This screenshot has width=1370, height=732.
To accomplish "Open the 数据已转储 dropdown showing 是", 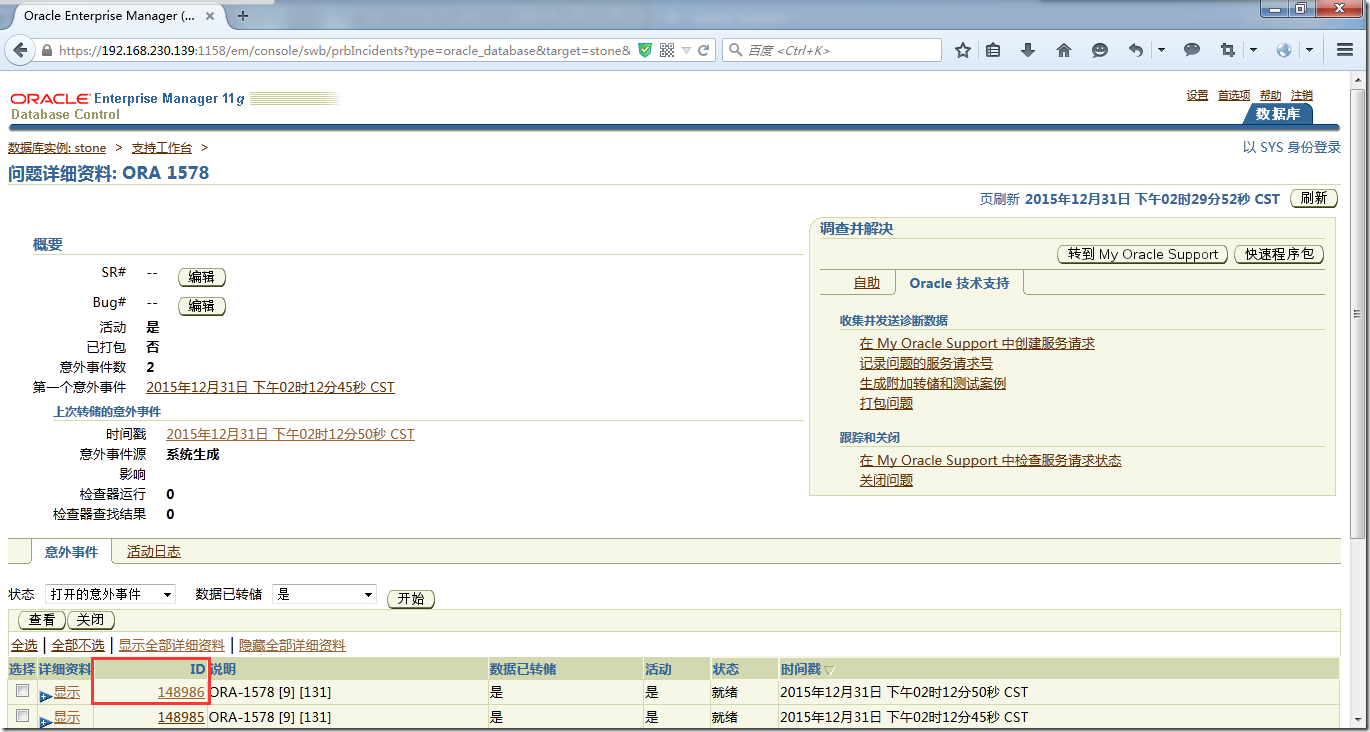I will pyautogui.click(x=325, y=594).
